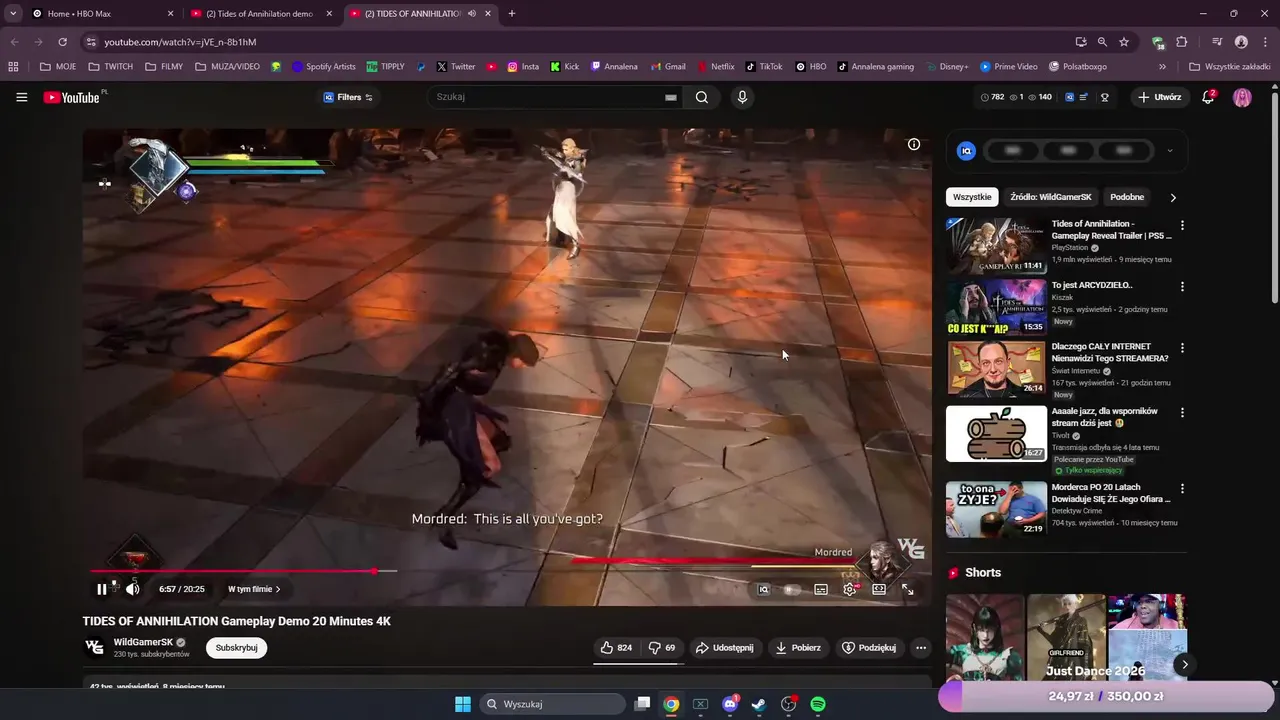Click the Utwórz create button
Image resolution: width=1280 pixels, height=720 pixels.
[1159, 97]
